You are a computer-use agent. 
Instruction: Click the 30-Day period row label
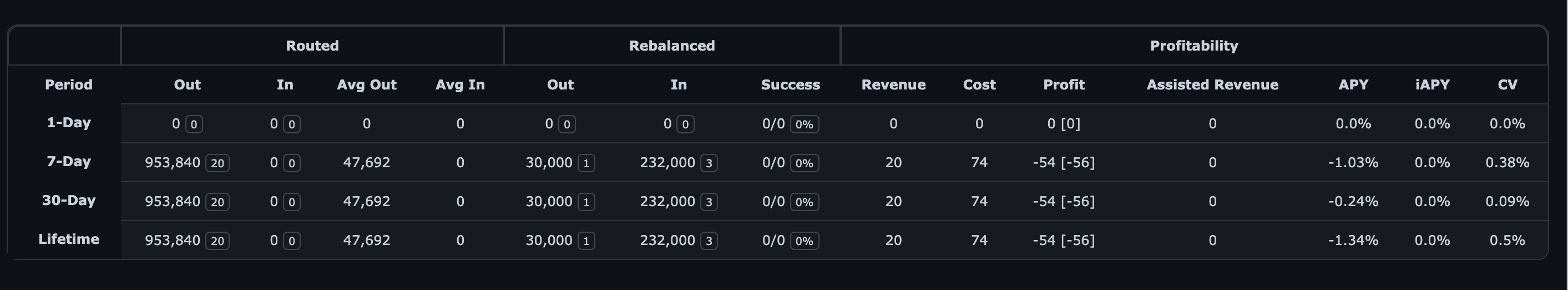click(69, 201)
